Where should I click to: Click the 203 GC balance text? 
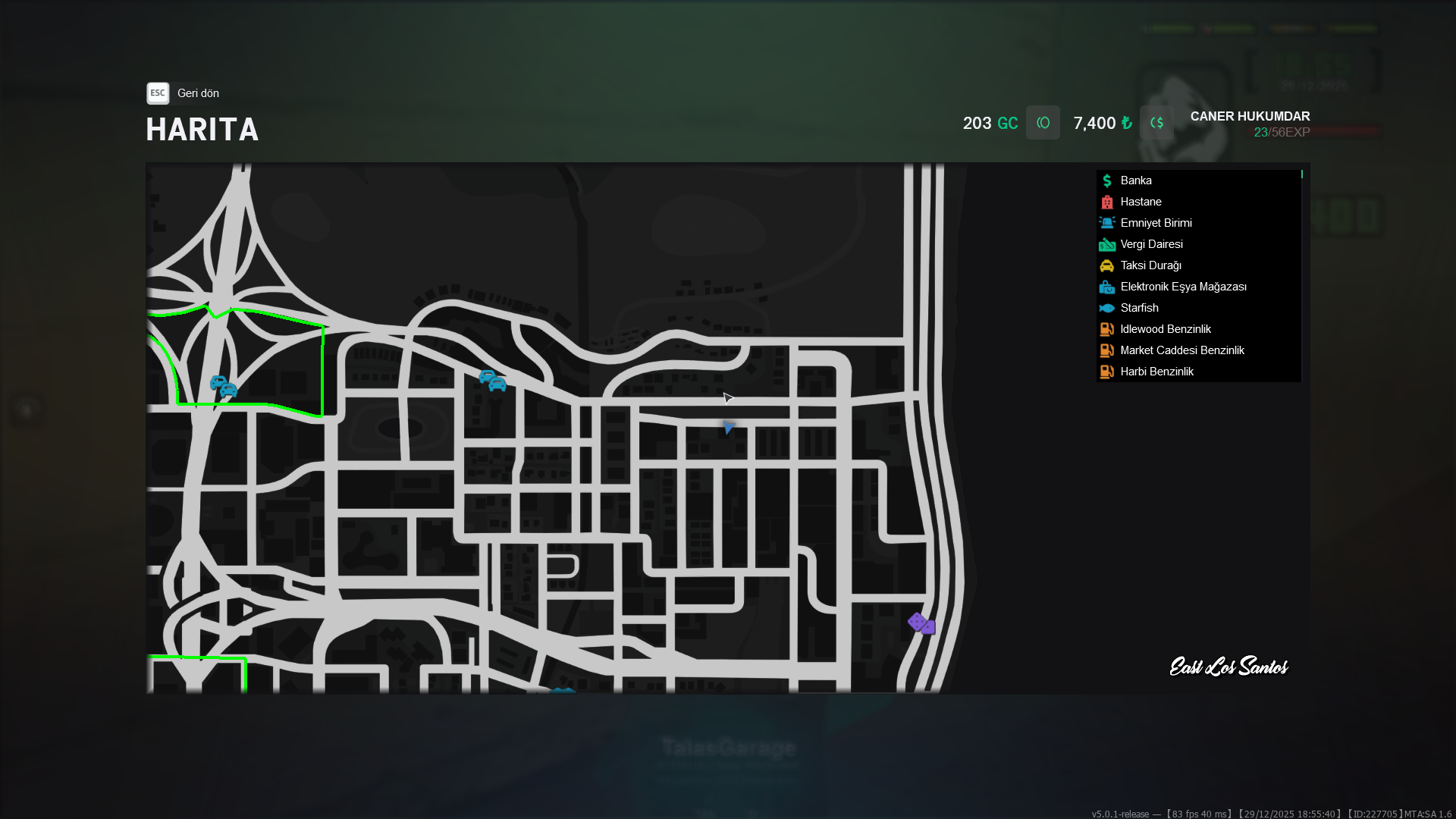[x=990, y=123]
